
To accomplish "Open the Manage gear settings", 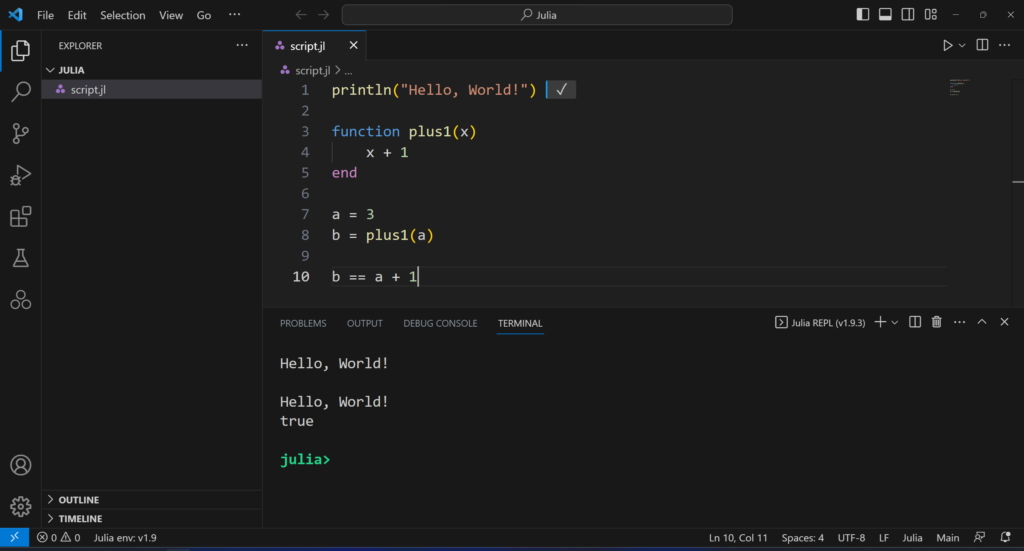I will 20,506.
